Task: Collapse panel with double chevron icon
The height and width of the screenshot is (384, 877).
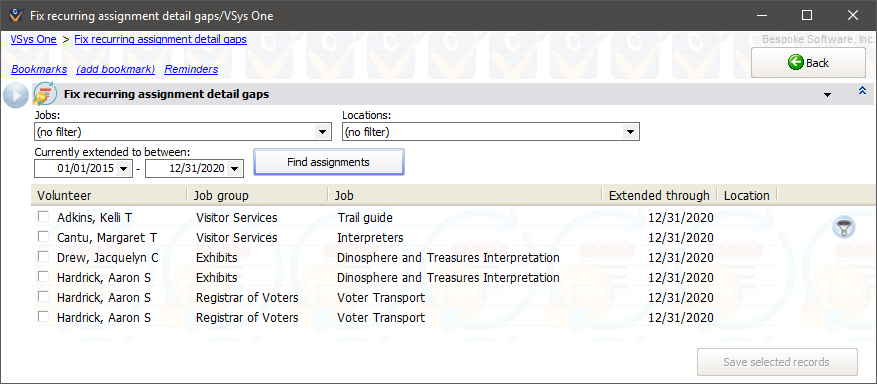Action: coord(862,91)
